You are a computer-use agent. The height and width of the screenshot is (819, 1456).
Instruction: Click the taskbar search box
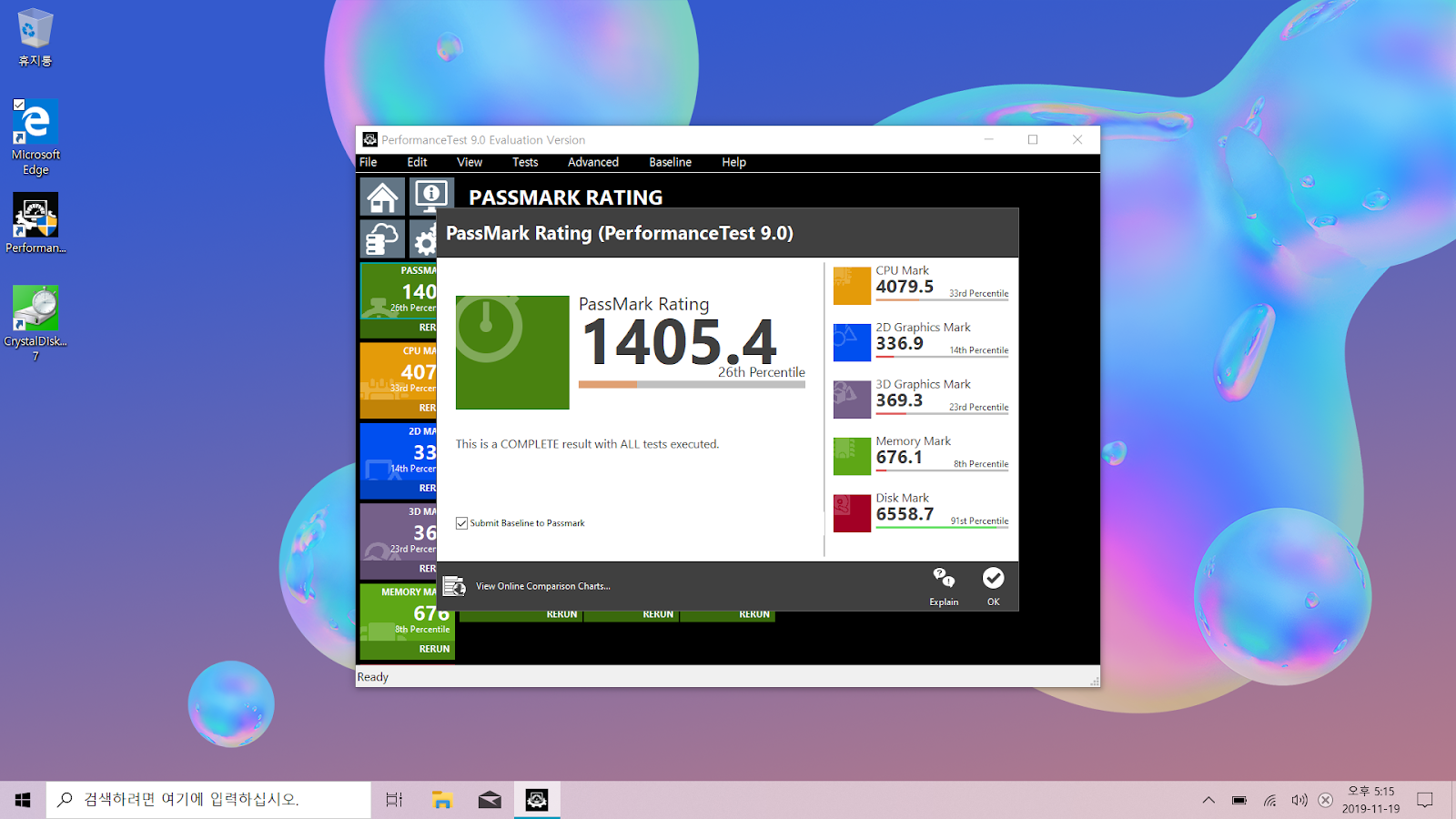tap(208, 800)
